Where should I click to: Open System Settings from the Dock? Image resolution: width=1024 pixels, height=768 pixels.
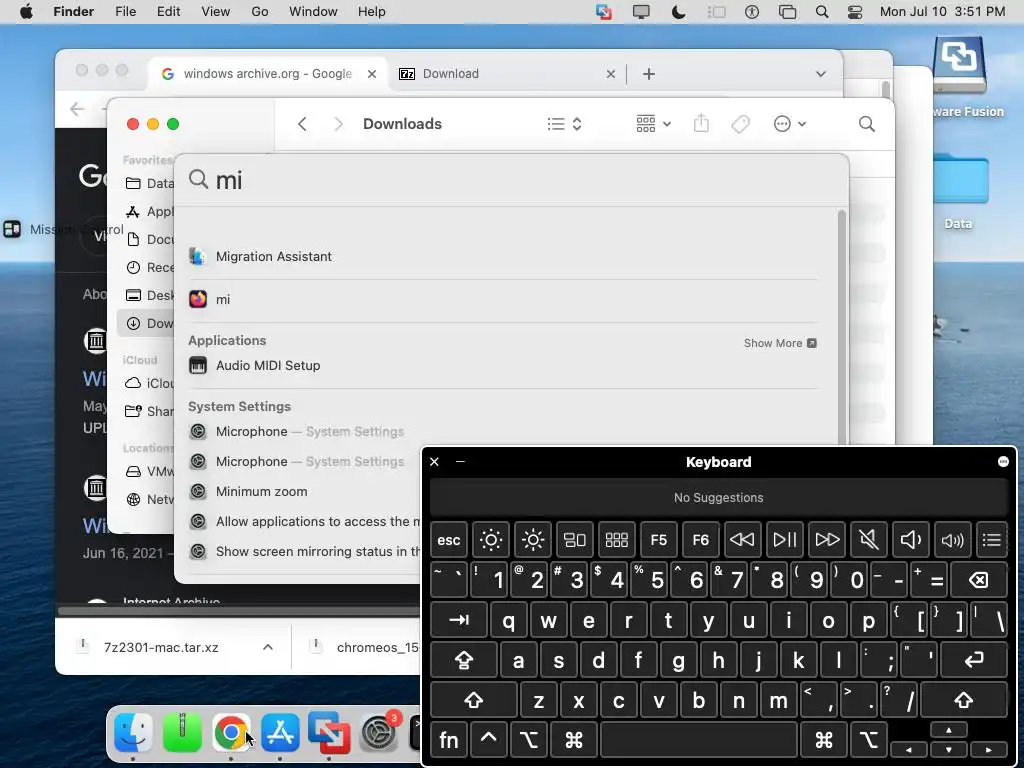pyautogui.click(x=378, y=733)
